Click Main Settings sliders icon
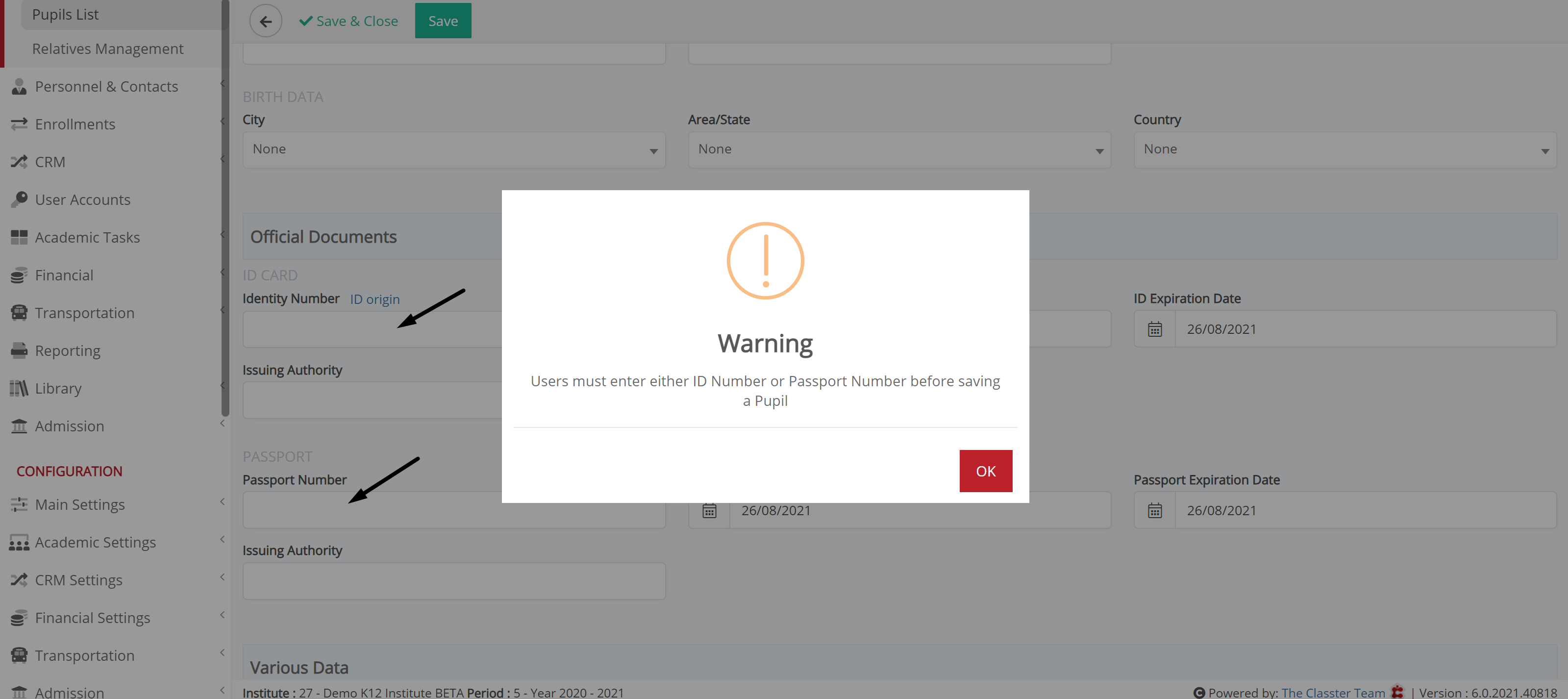This screenshot has height=699, width=1568. click(19, 504)
